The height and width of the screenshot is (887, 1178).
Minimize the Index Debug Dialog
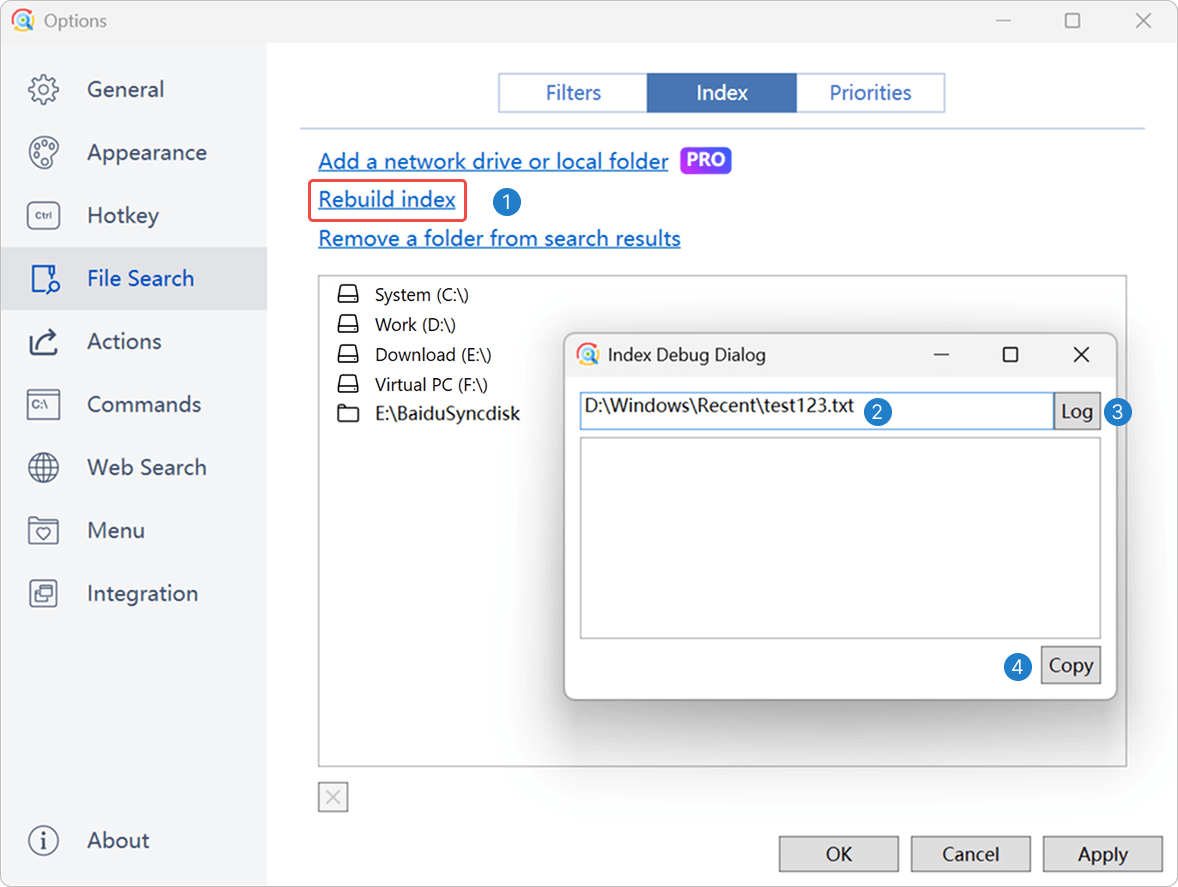tap(941, 354)
